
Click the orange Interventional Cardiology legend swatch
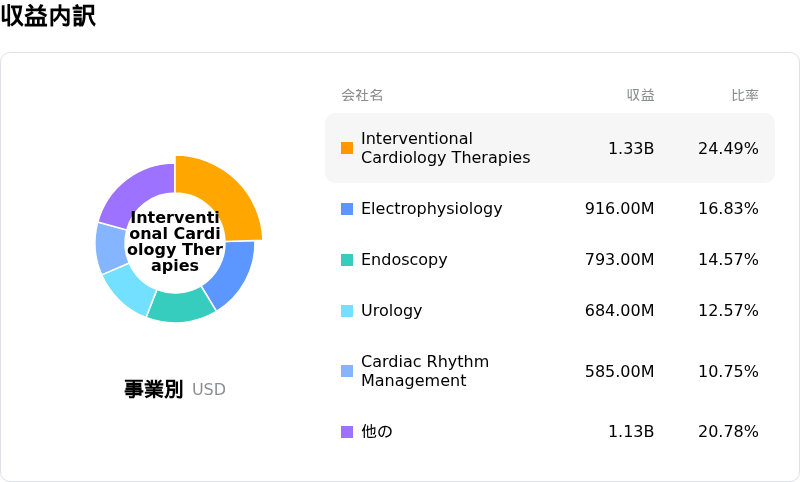click(347, 148)
